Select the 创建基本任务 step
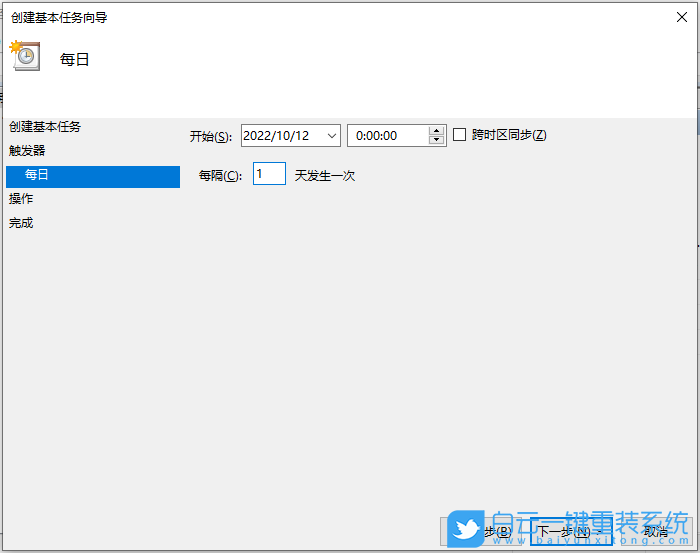Viewport: 700px width, 553px height. pos(45,127)
